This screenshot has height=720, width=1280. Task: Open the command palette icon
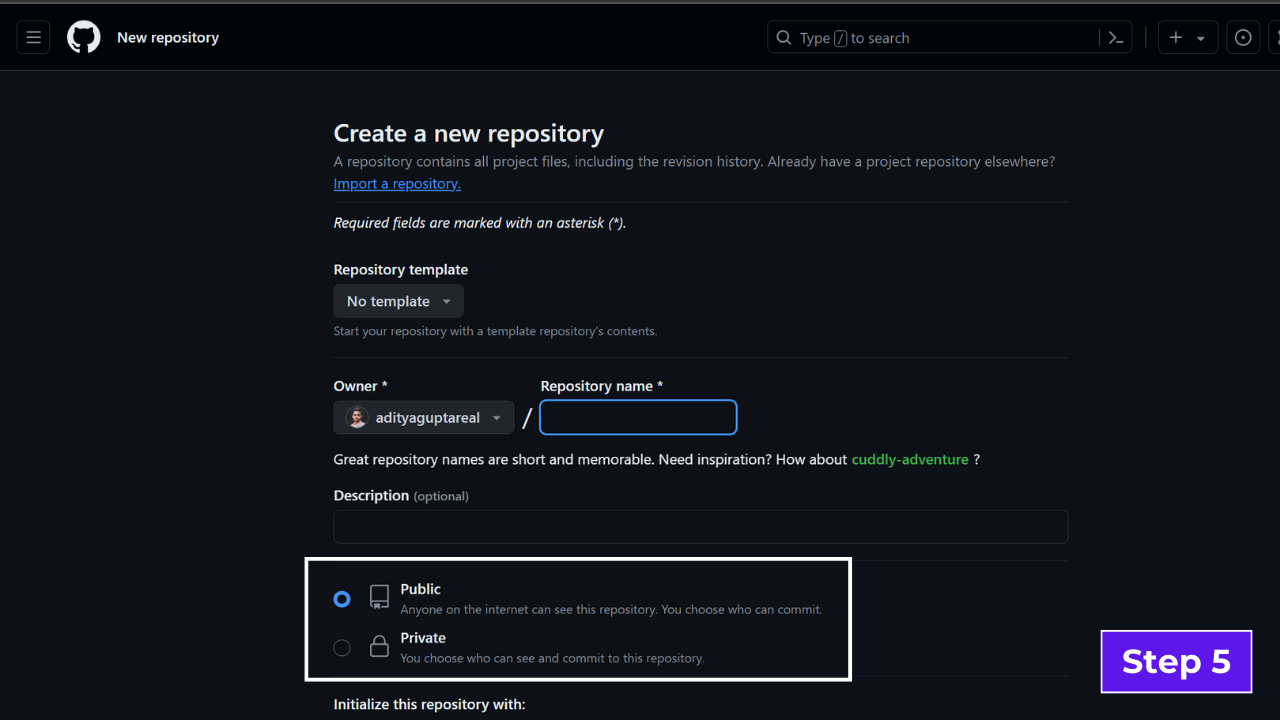tap(1116, 38)
